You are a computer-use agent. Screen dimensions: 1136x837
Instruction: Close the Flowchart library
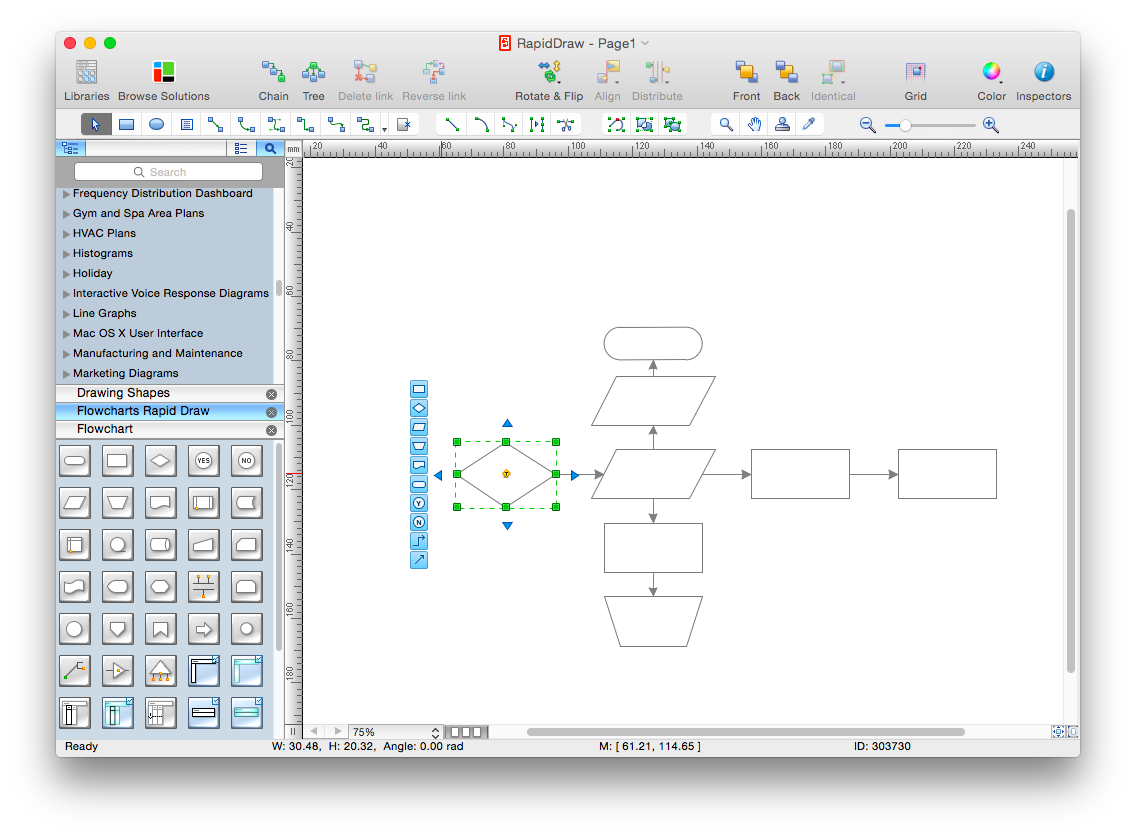click(x=272, y=430)
